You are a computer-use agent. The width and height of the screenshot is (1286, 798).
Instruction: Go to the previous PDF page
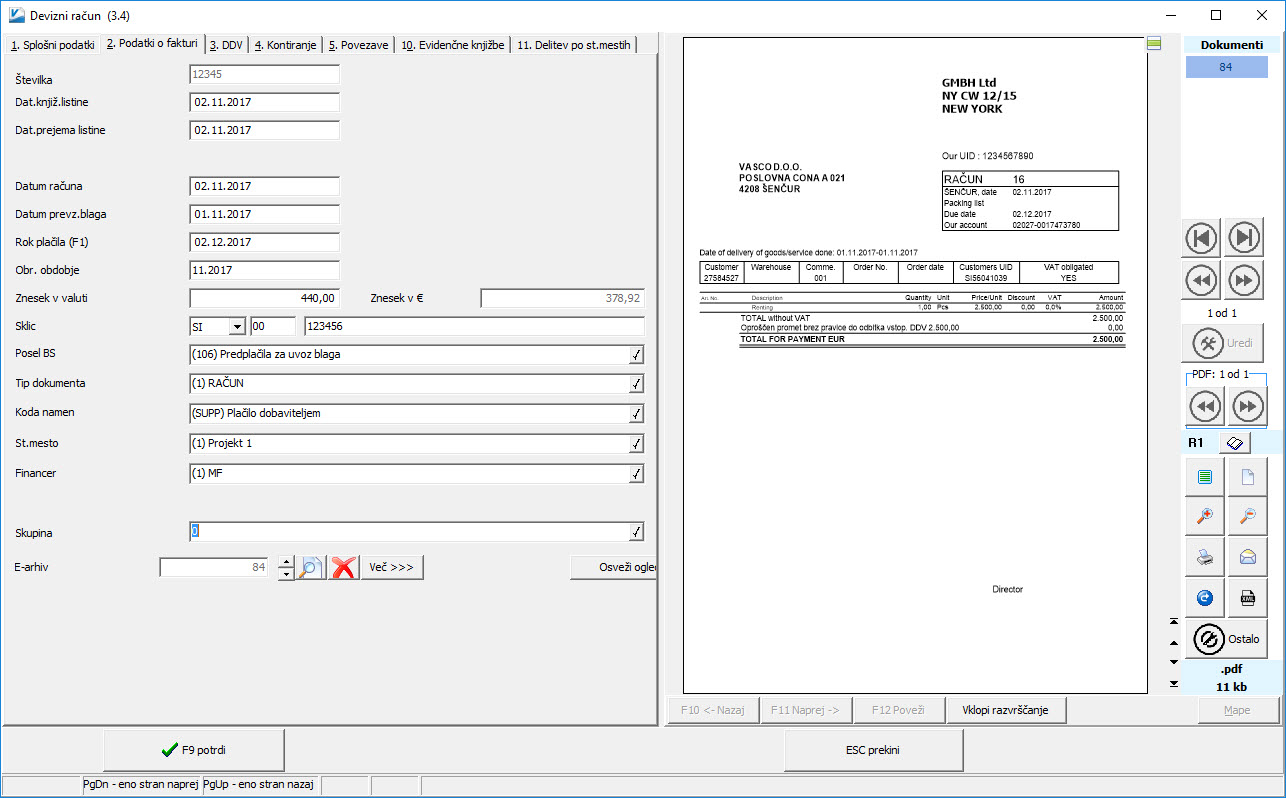click(x=1205, y=406)
